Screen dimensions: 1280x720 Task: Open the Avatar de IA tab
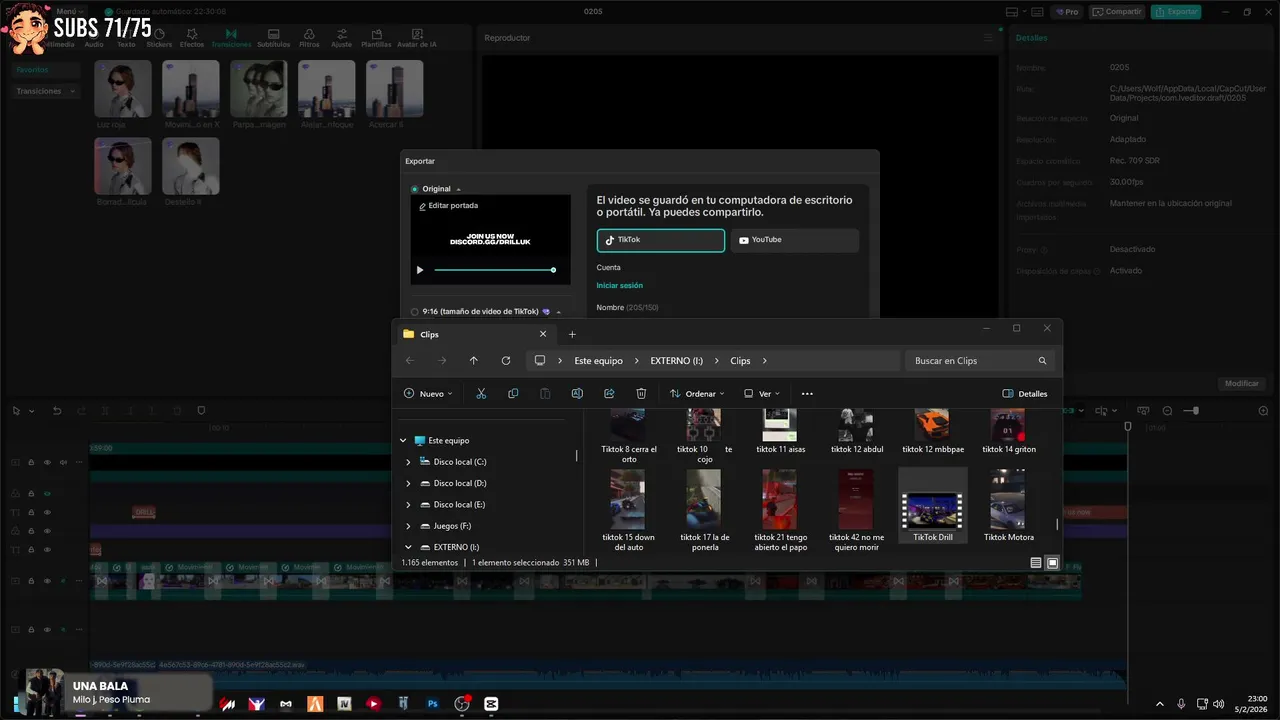click(x=417, y=39)
